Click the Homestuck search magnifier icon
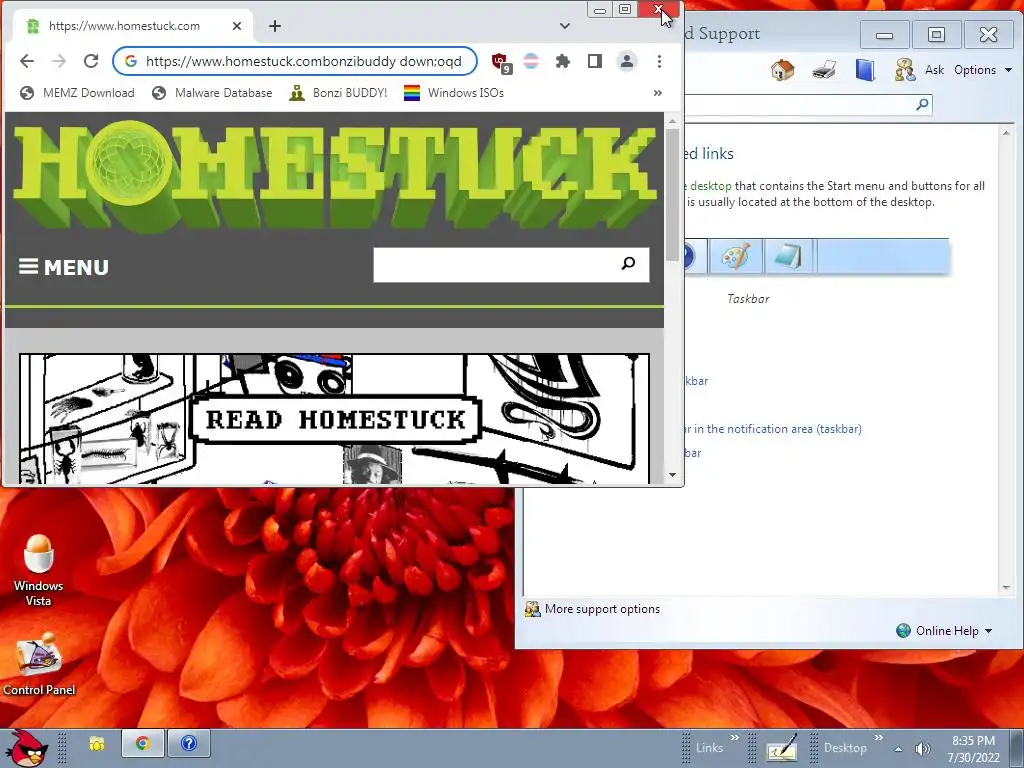Screen dimensions: 1024x768 (628, 263)
